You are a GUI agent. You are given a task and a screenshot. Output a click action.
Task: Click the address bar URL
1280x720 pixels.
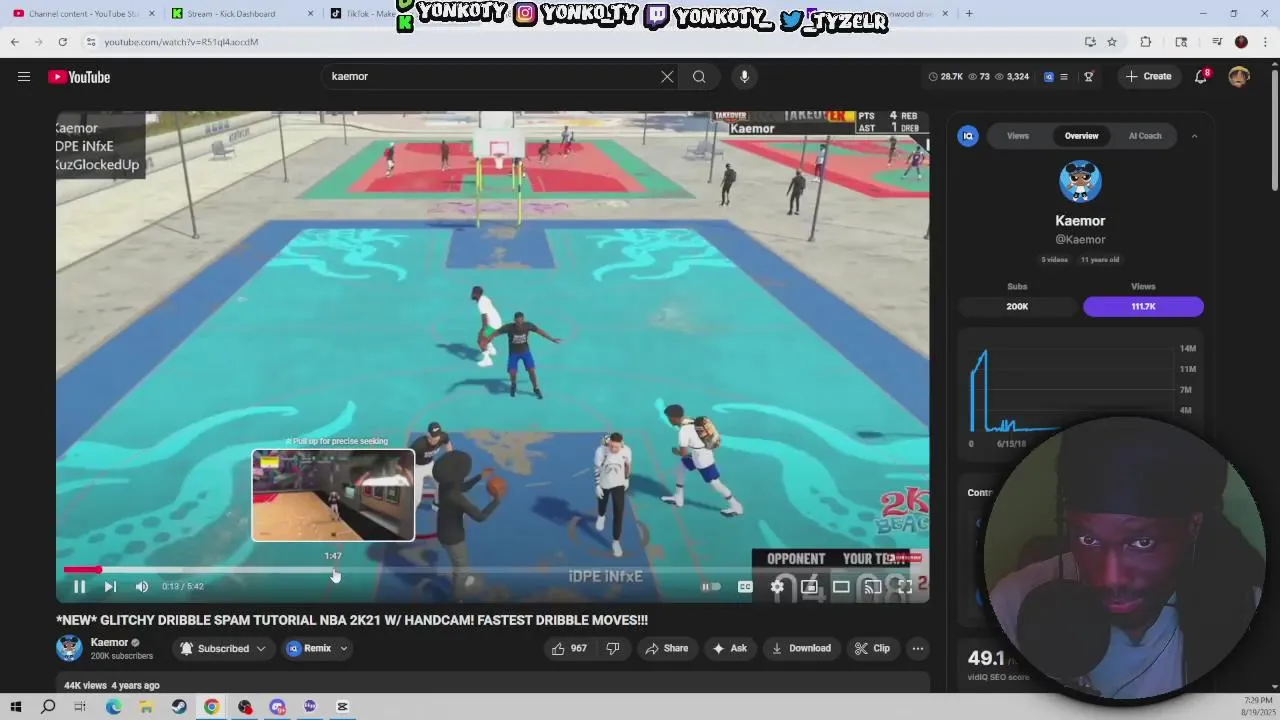181,42
